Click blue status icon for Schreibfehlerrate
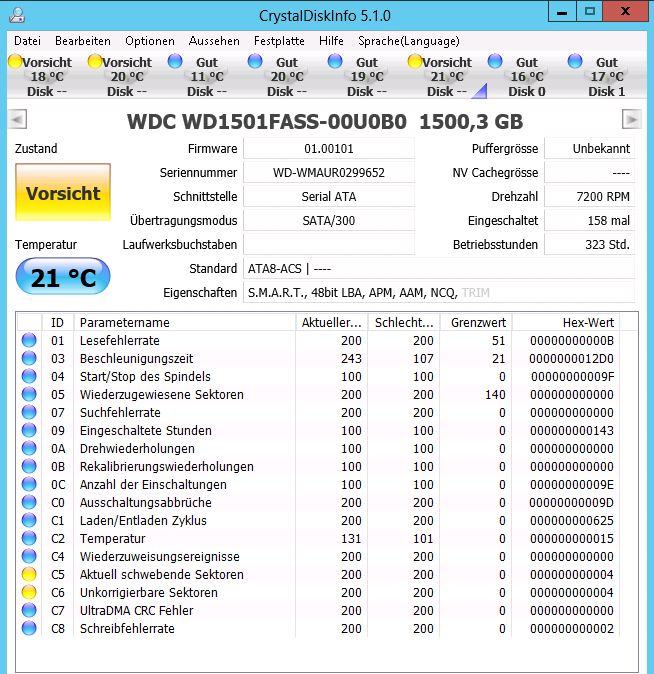This screenshot has width=654, height=674. 29,628
